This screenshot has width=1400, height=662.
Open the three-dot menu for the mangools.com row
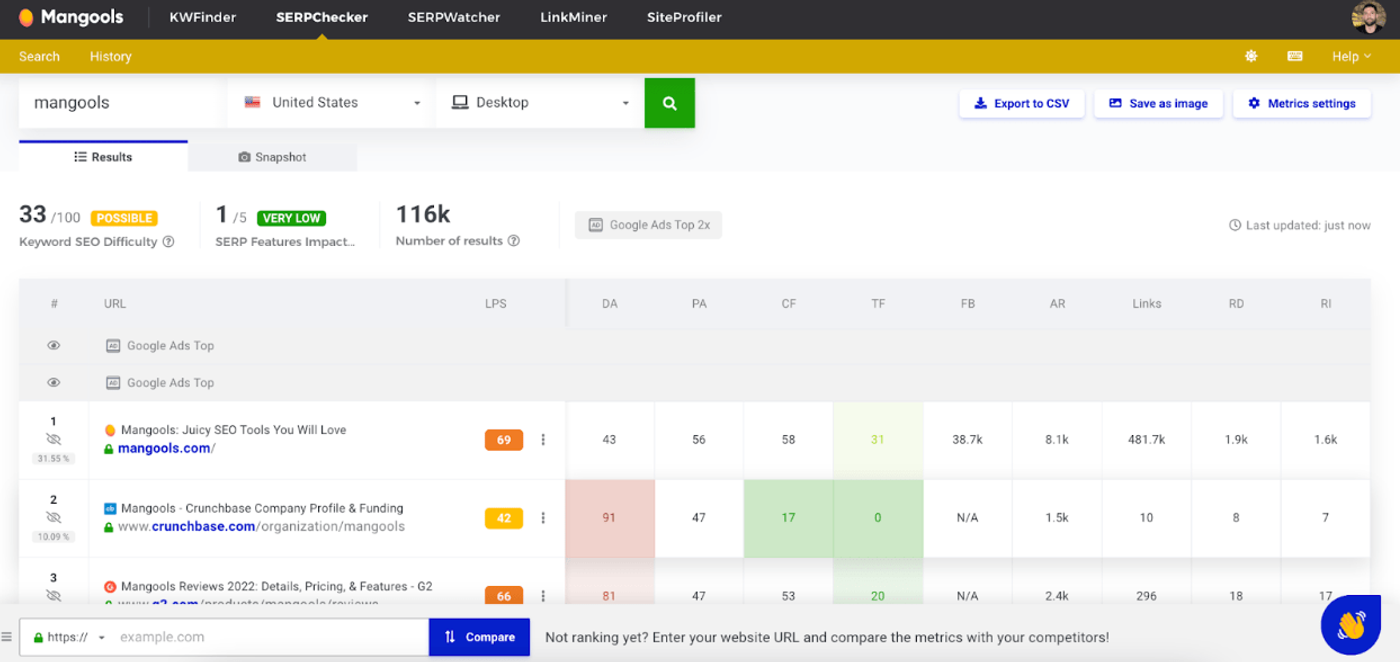(x=543, y=440)
